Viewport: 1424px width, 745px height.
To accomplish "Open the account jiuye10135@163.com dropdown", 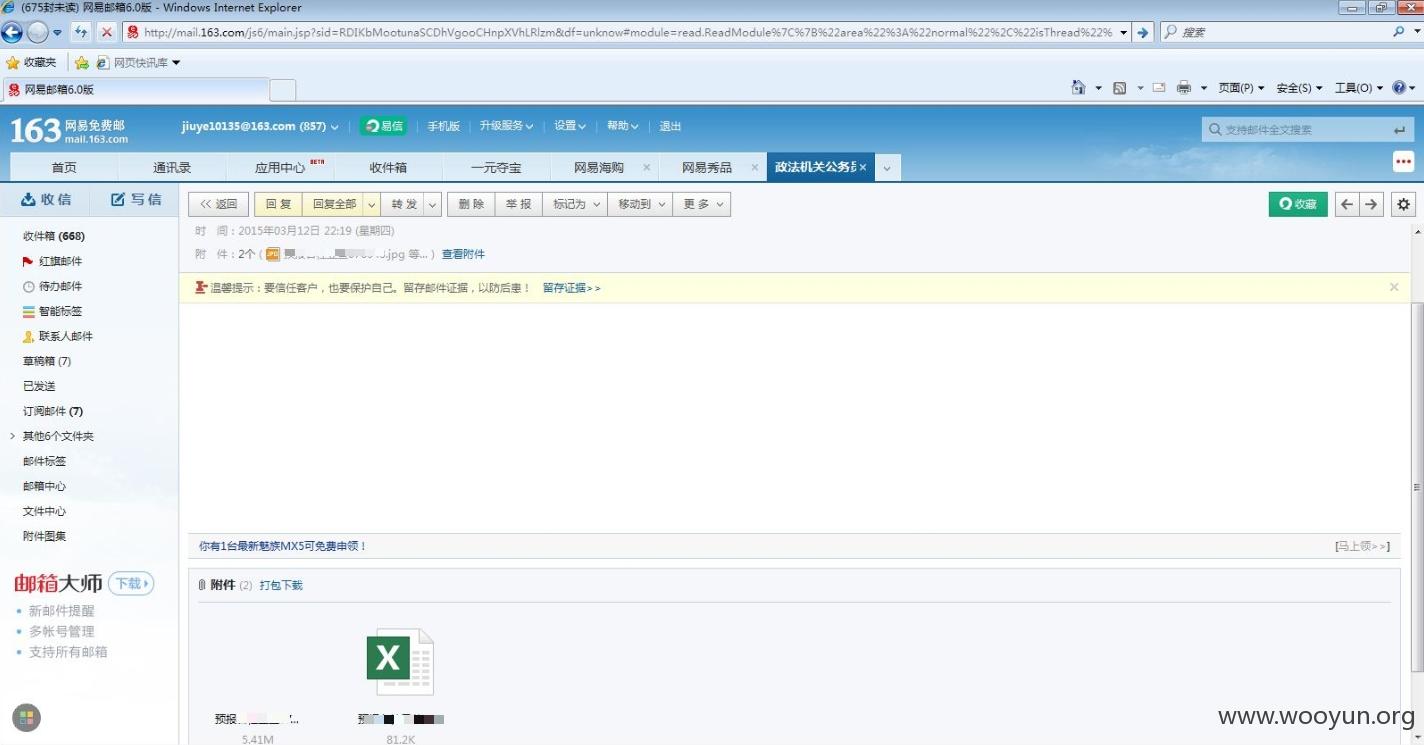I will [x=335, y=127].
